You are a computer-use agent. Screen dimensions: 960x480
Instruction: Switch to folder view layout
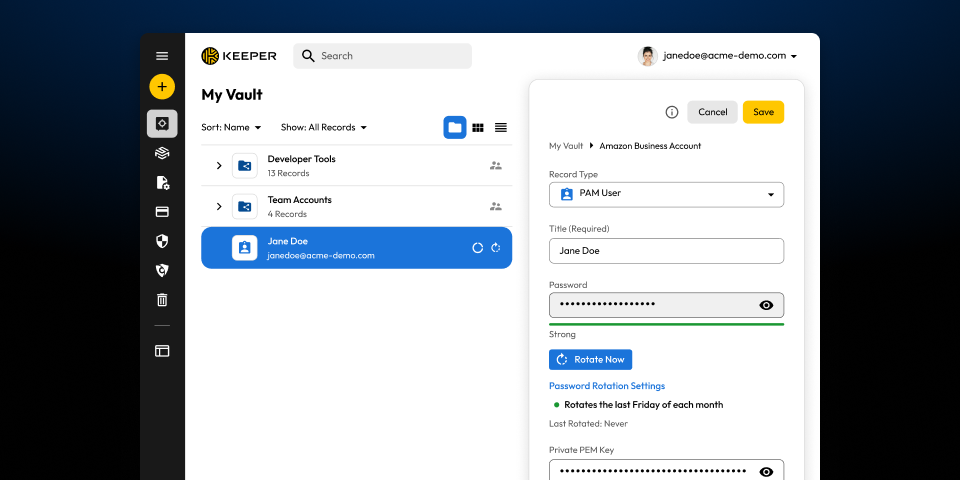tap(455, 127)
